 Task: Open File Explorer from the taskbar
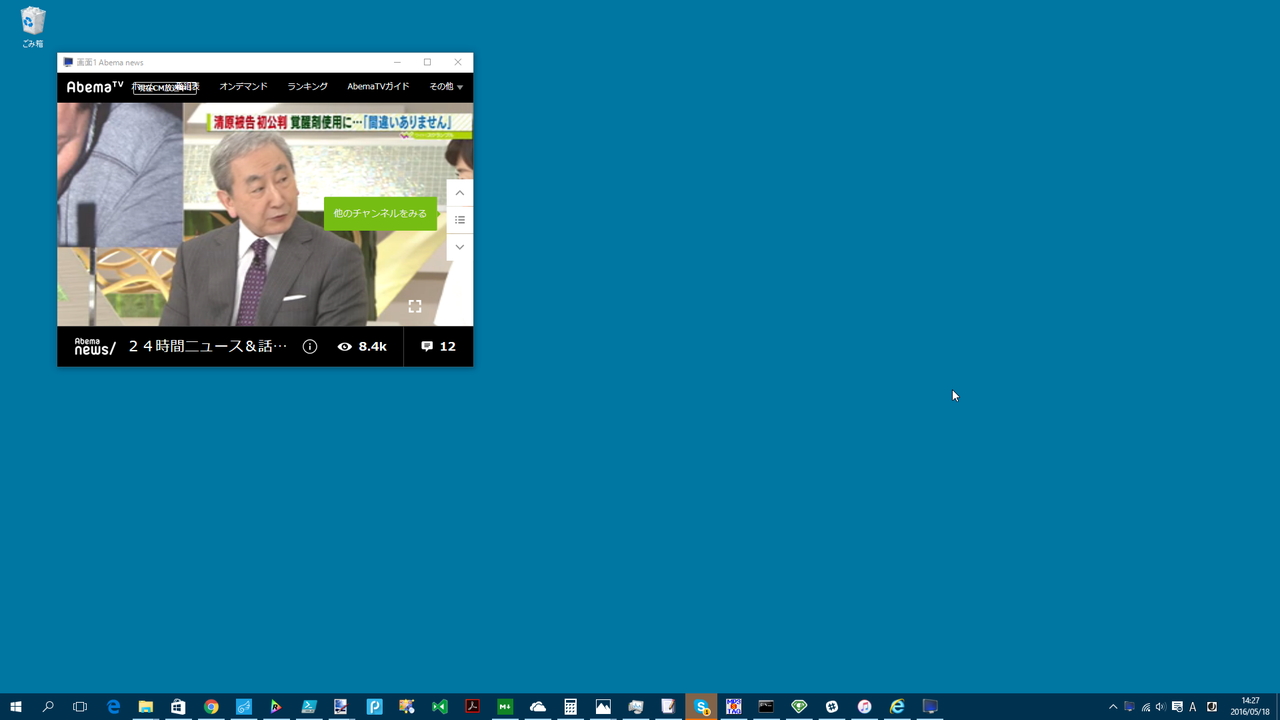[x=146, y=707]
